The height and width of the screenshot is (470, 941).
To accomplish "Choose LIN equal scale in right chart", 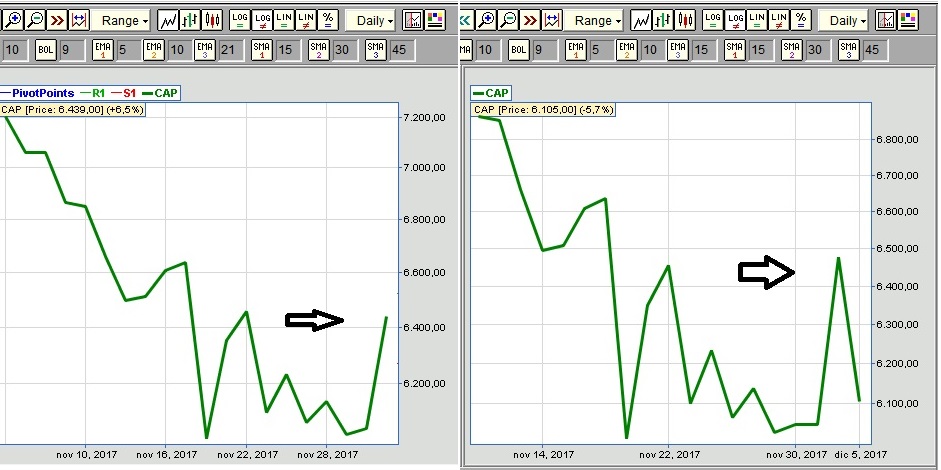I will [x=757, y=20].
